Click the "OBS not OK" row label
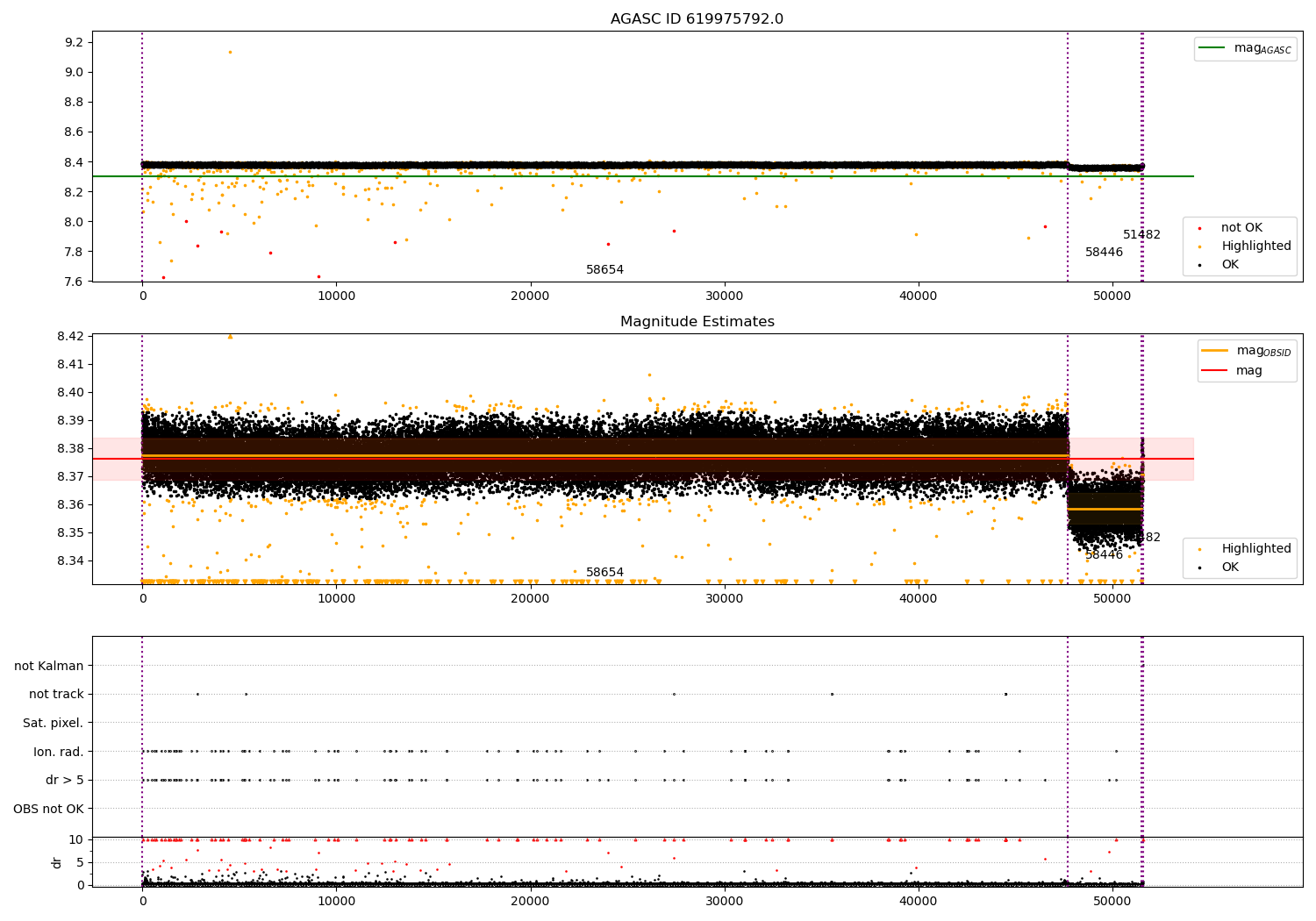This screenshot has height=921, width=1316. [x=48, y=810]
